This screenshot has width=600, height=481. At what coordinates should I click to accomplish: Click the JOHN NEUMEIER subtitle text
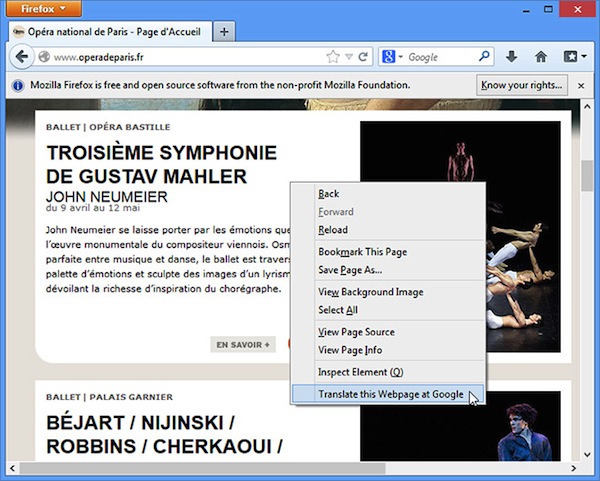click(x=107, y=197)
